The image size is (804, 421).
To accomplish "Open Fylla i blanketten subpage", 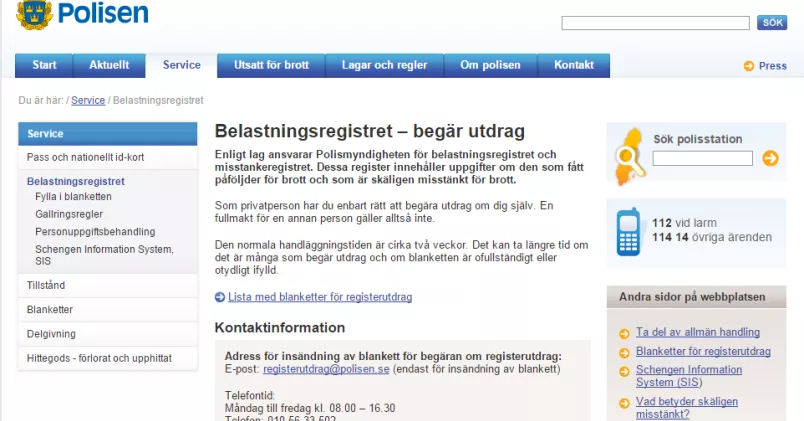I will tap(73, 196).
